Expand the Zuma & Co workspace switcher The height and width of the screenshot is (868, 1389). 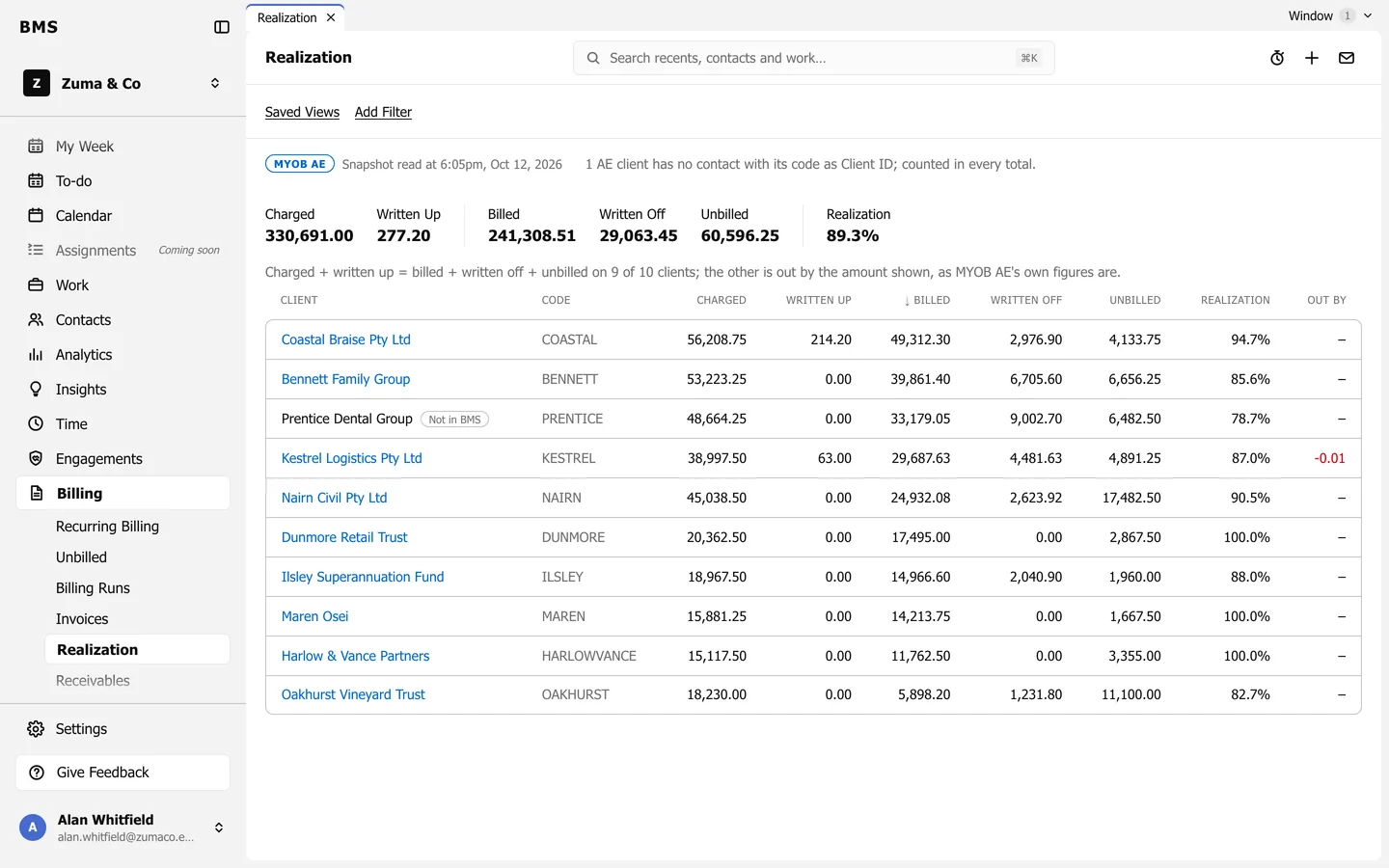coord(123,84)
